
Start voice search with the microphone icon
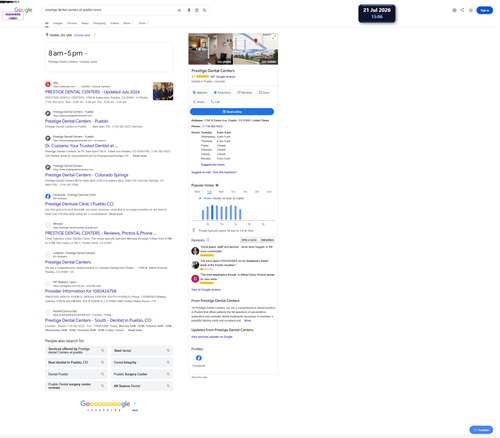coord(189,10)
